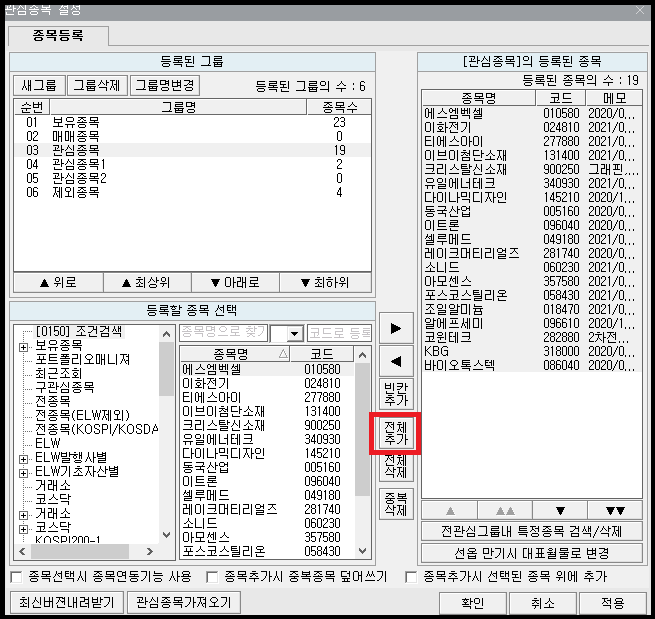Select [0150] 조건검색 in the tree
Screen dimensions: 655x619
click(79, 332)
